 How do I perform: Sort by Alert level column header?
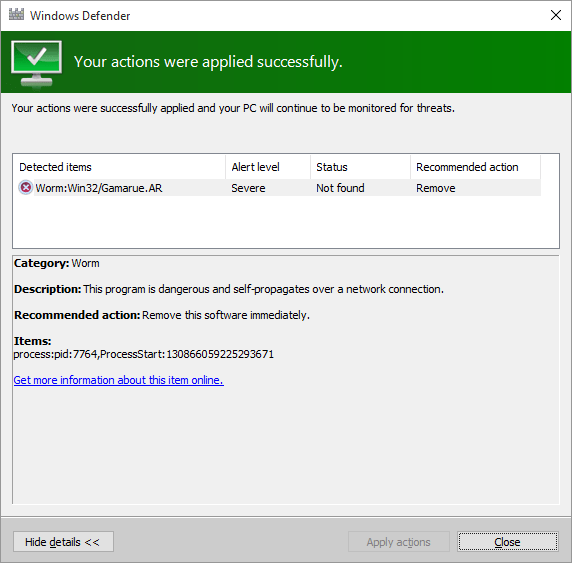(268, 167)
